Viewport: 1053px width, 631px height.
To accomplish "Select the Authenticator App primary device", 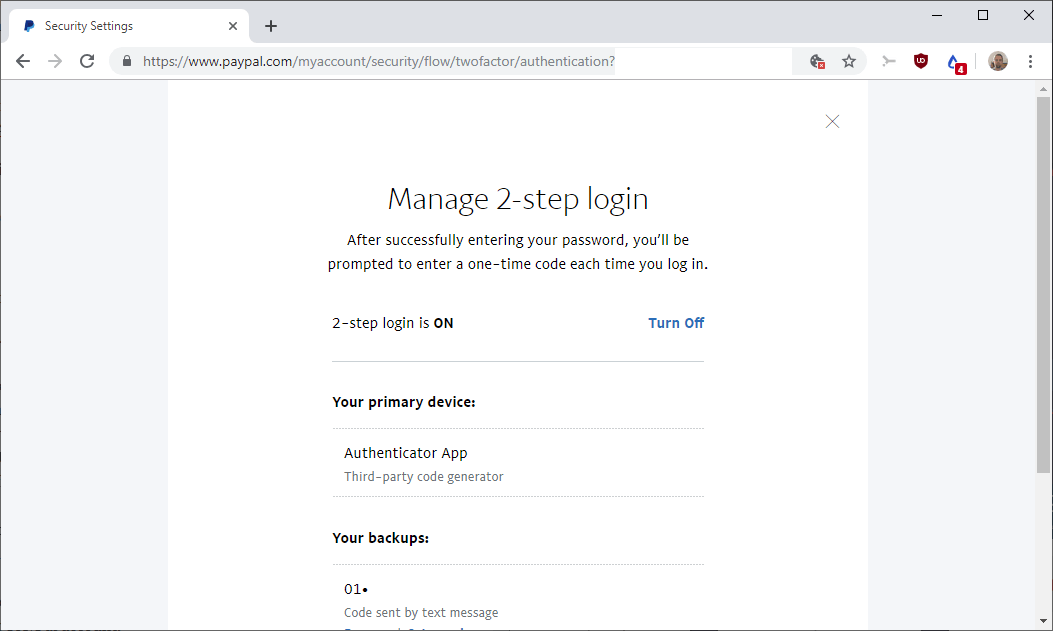I will [518, 463].
